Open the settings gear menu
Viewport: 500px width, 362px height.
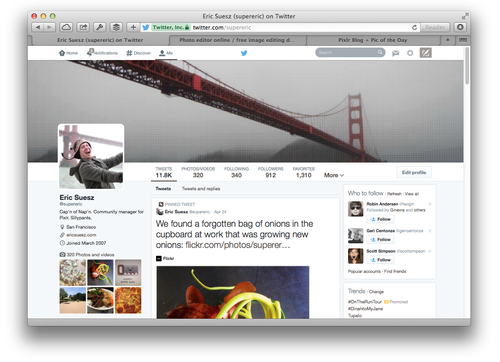(410, 53)
